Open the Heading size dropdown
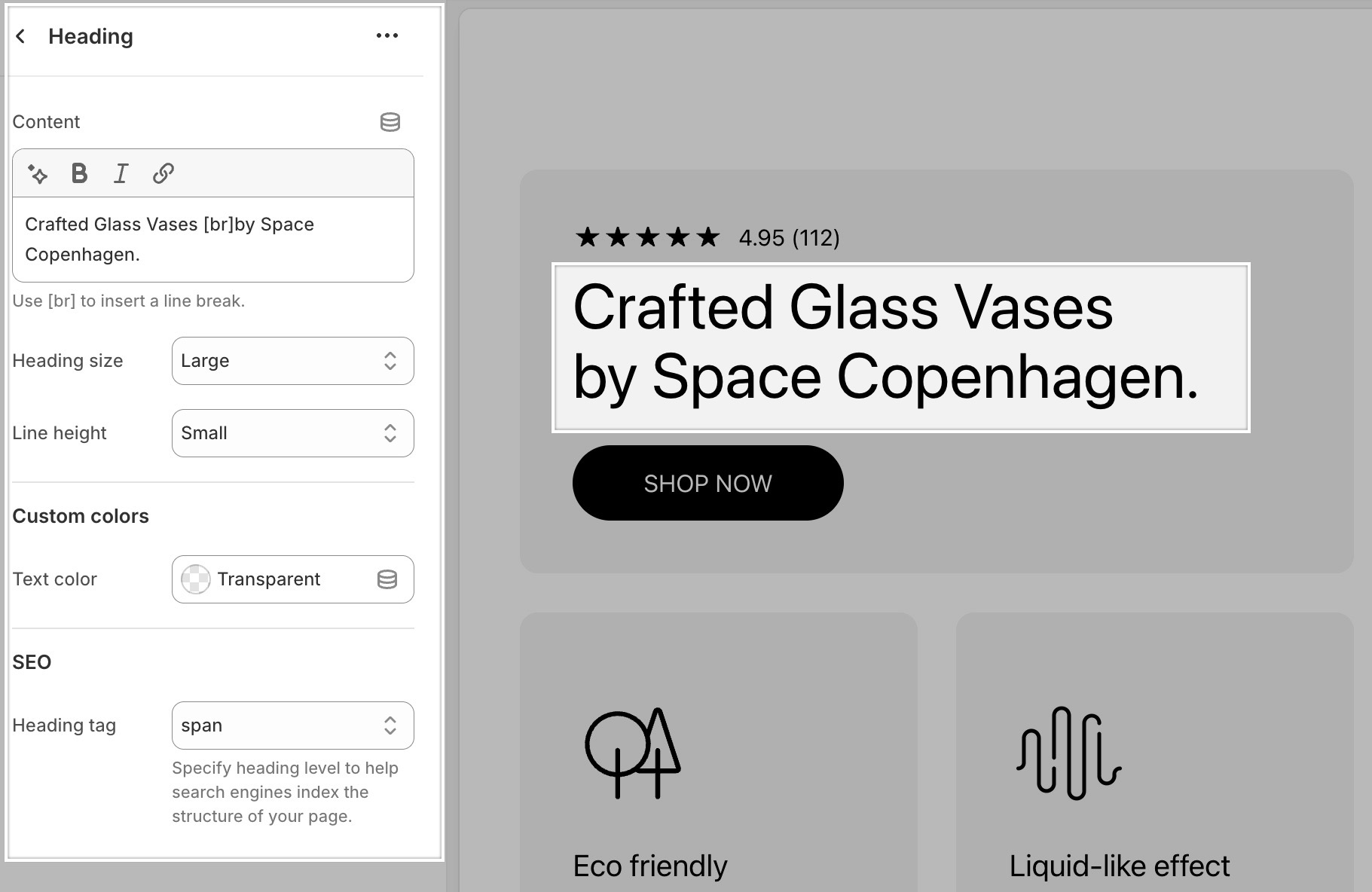 click(x=292, y=361)
